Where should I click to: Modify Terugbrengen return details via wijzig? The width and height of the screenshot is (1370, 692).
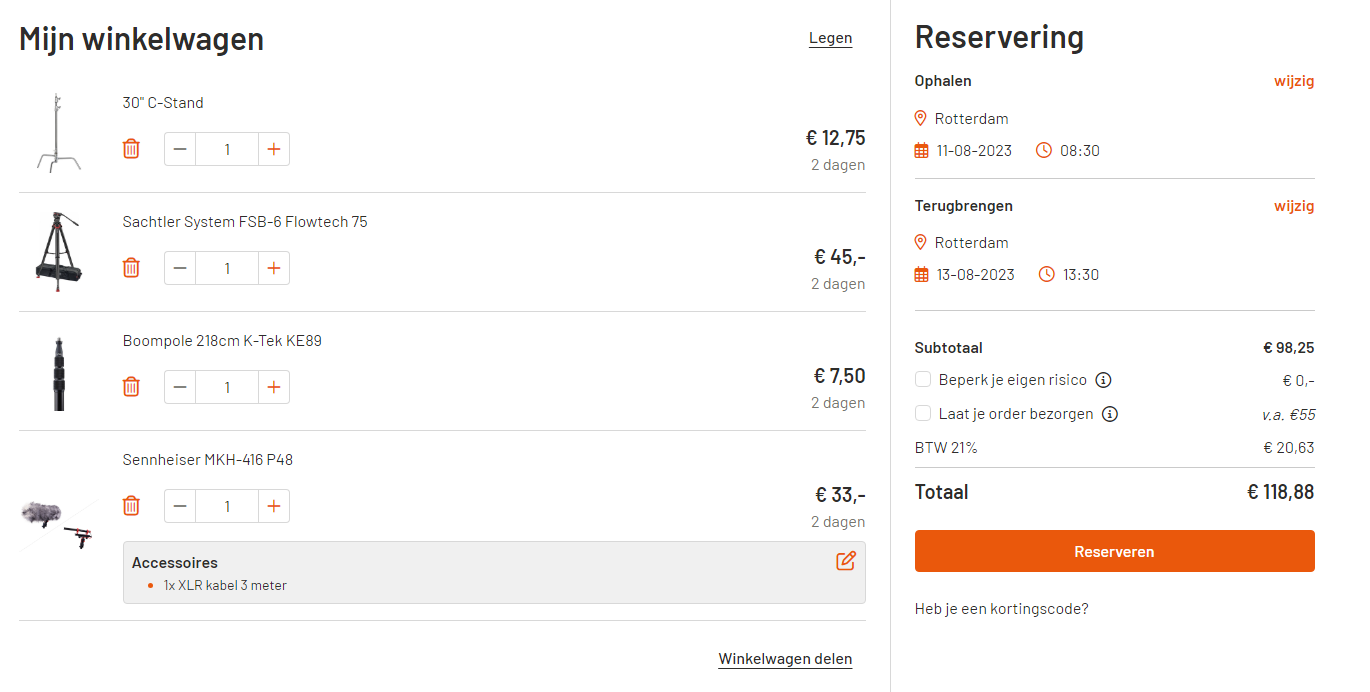click(x=1294, y=206)
